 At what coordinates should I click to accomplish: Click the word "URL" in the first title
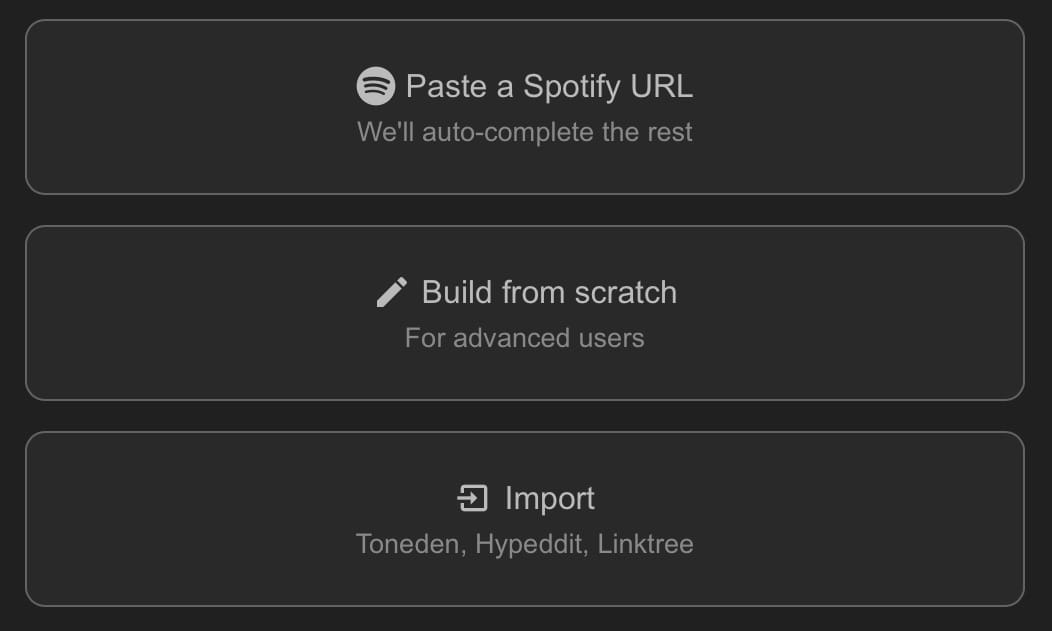click(661, 86)
